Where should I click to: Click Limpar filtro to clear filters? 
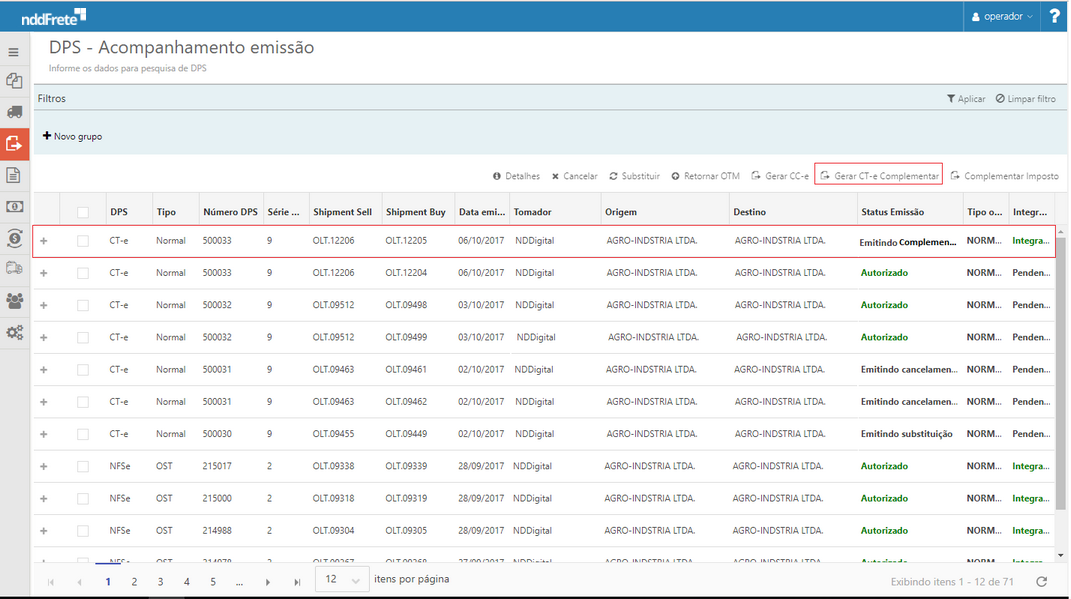pyautogui.click(x=1025, y=99)
